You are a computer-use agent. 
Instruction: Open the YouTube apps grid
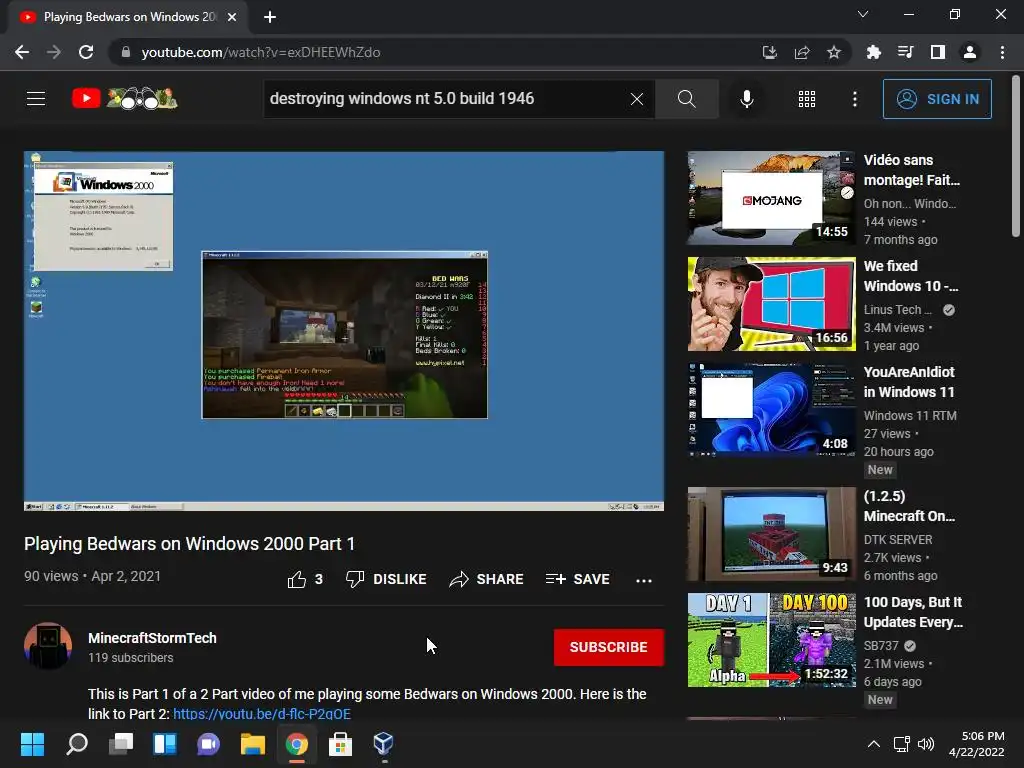point(807,99)
